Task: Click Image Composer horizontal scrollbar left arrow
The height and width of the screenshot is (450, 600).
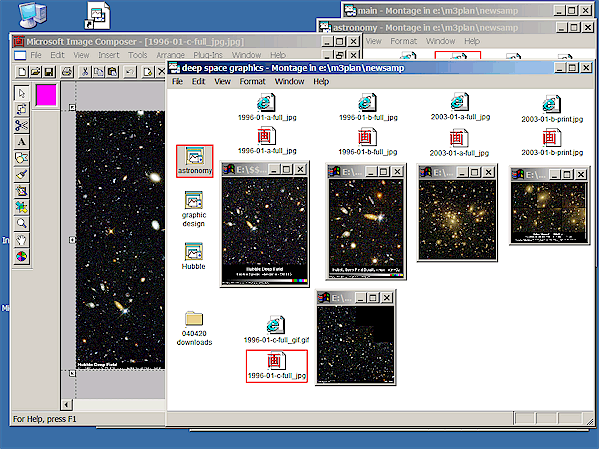Action: [x=67, y=405]
